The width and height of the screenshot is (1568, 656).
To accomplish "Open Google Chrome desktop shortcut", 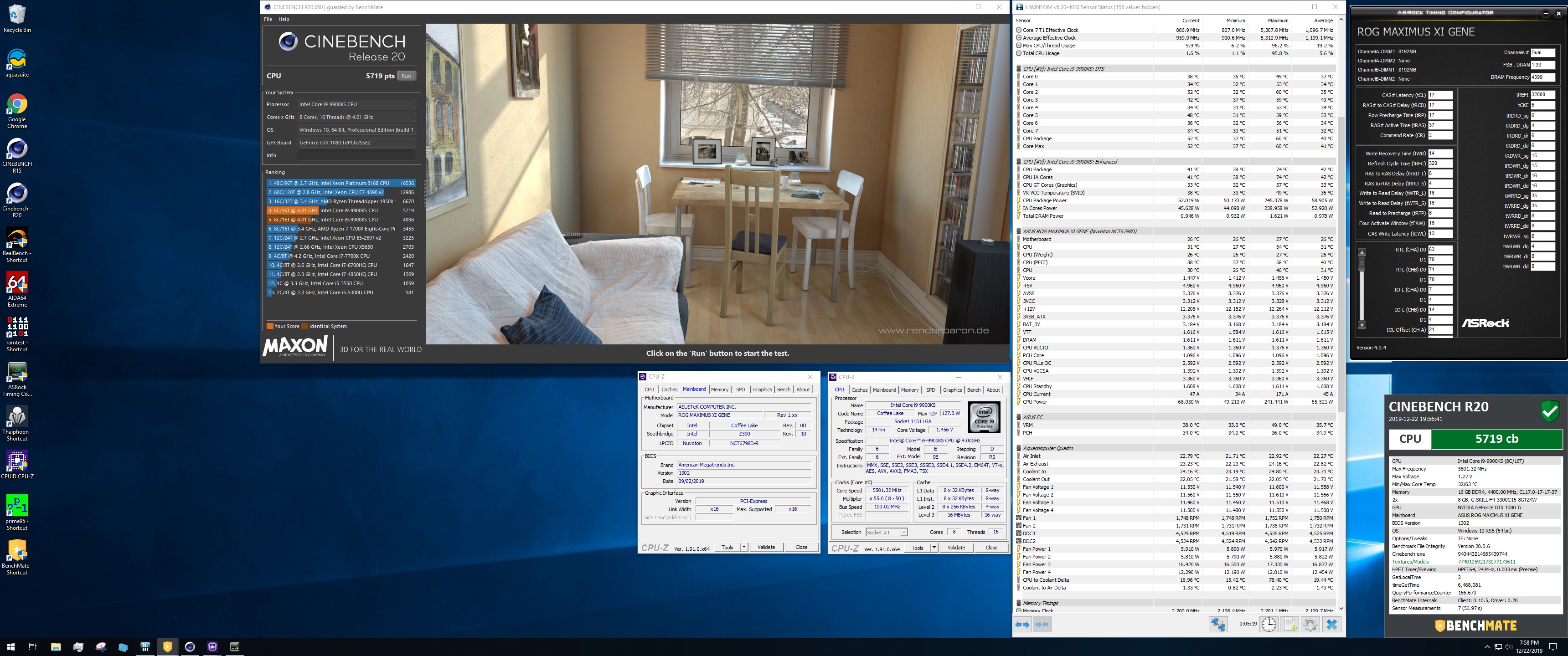I will 17,111.
